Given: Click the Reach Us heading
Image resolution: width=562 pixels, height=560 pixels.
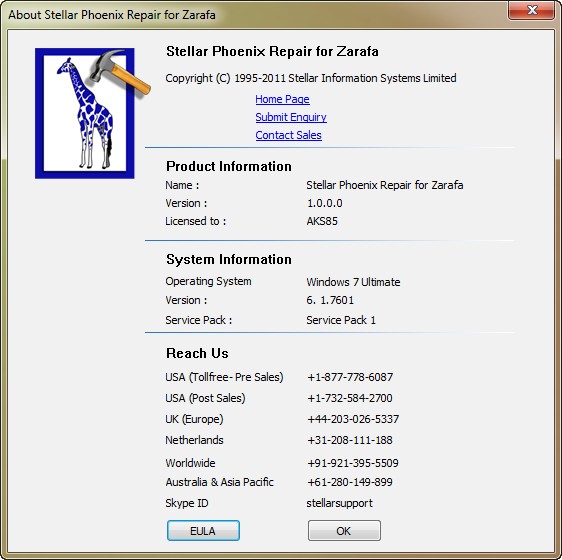Looking at the screenshot, I should pos(197,353).
